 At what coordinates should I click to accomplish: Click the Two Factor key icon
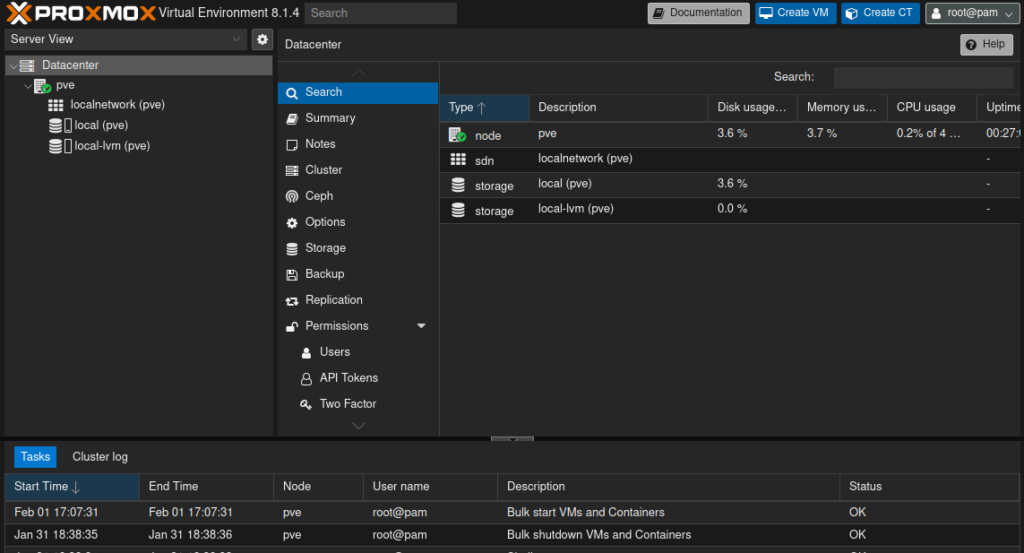306,405
